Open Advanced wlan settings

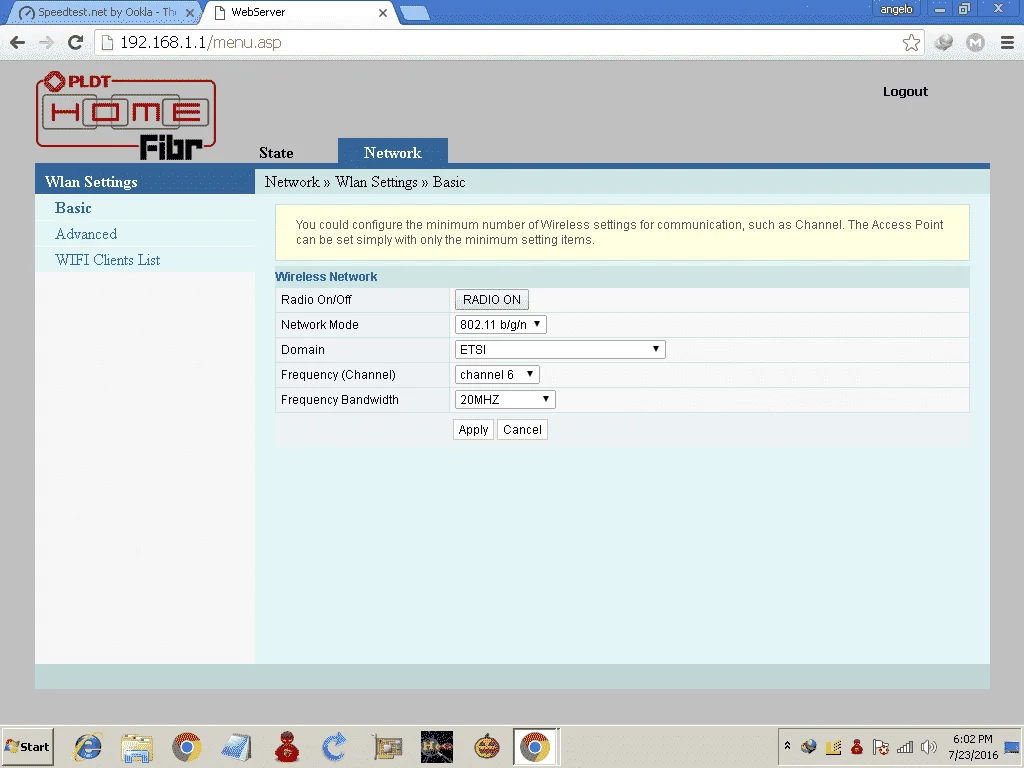(x=86, y=234)
